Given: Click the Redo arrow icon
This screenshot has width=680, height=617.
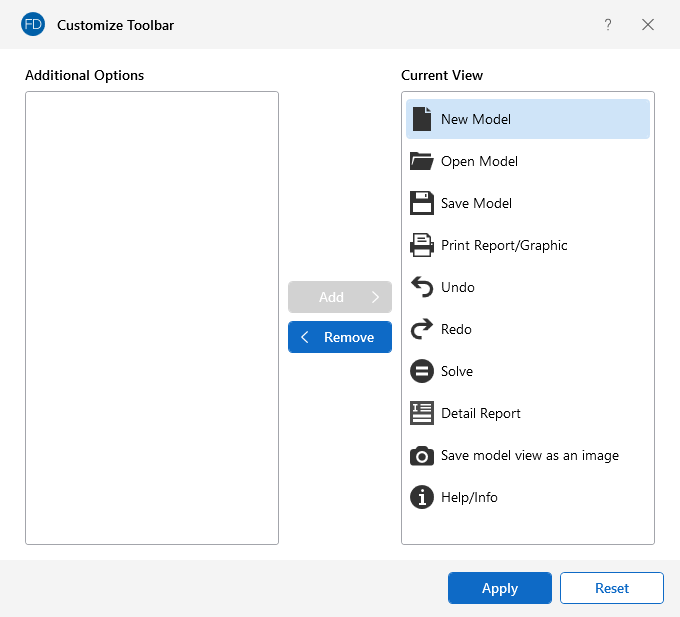Looking at the screenshot, I should pos(422,329).
